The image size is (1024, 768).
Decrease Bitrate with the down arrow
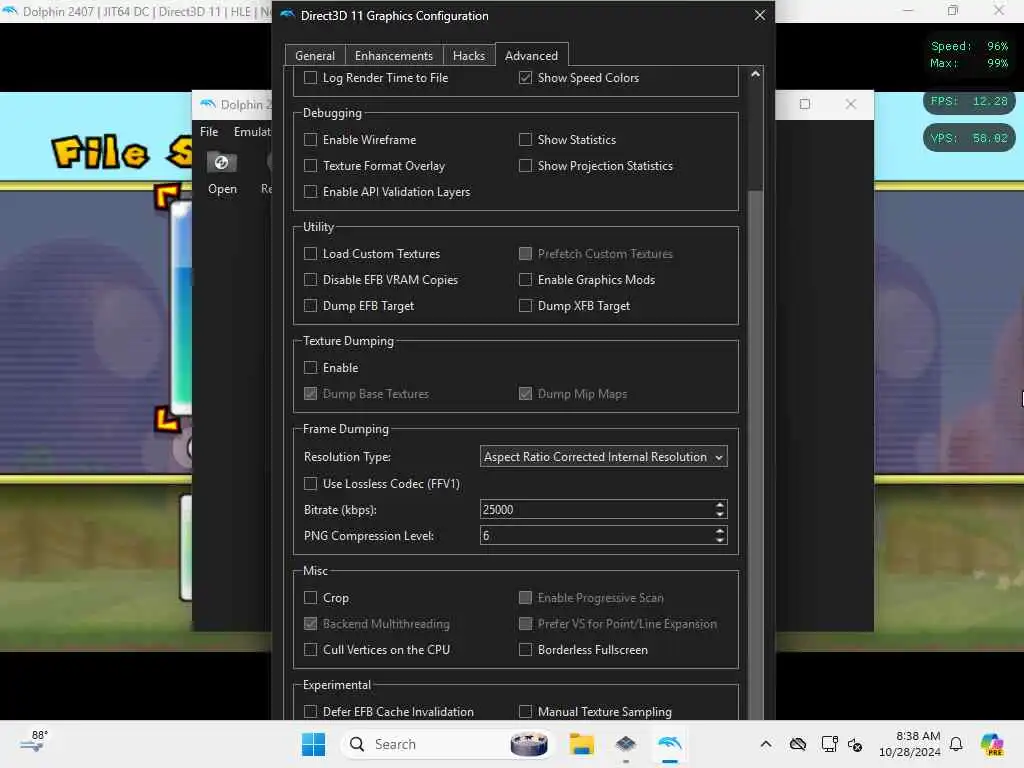point(720,515)
